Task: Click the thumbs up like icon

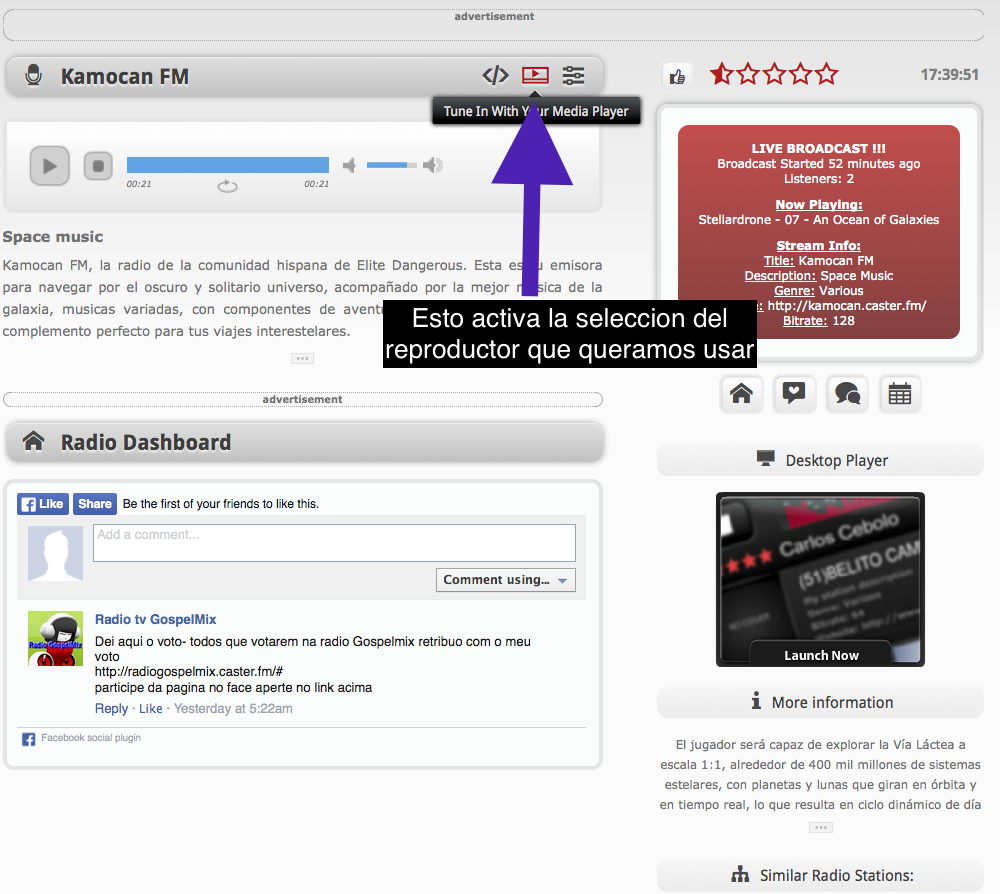Action: tap(677, 77)
